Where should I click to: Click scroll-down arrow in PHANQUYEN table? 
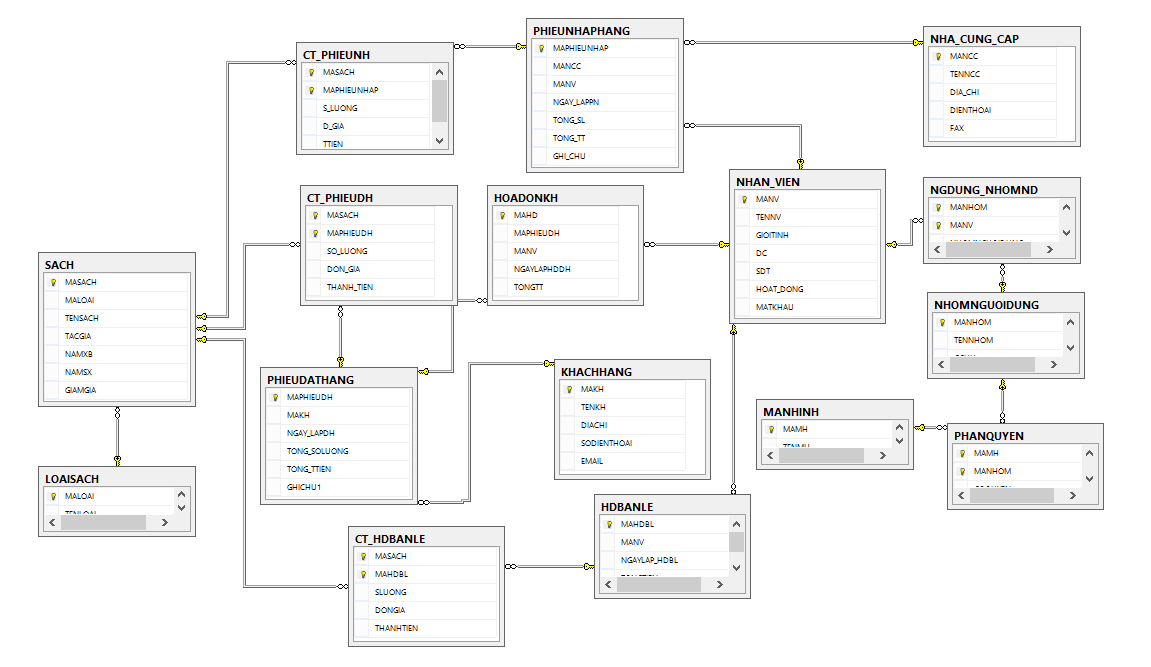click(x=1089, y=478)
